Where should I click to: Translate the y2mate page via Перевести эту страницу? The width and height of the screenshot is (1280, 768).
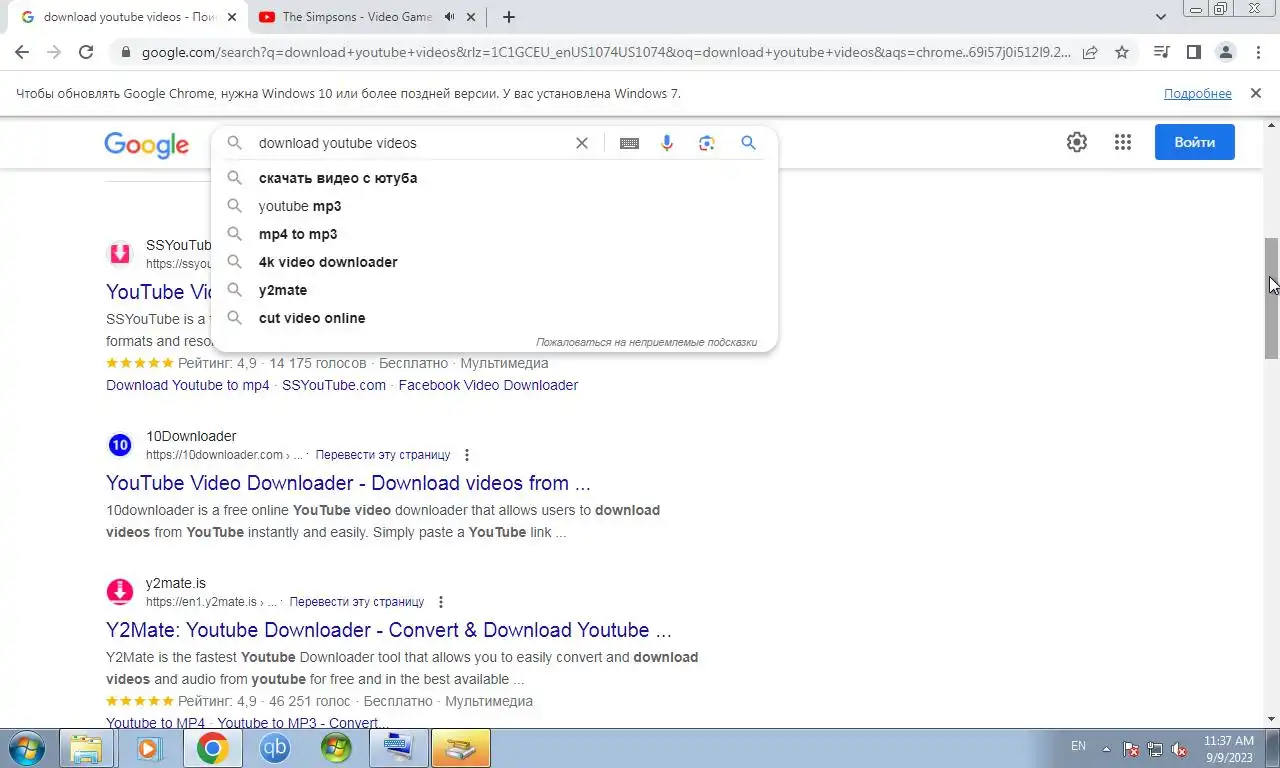(357, 602)
